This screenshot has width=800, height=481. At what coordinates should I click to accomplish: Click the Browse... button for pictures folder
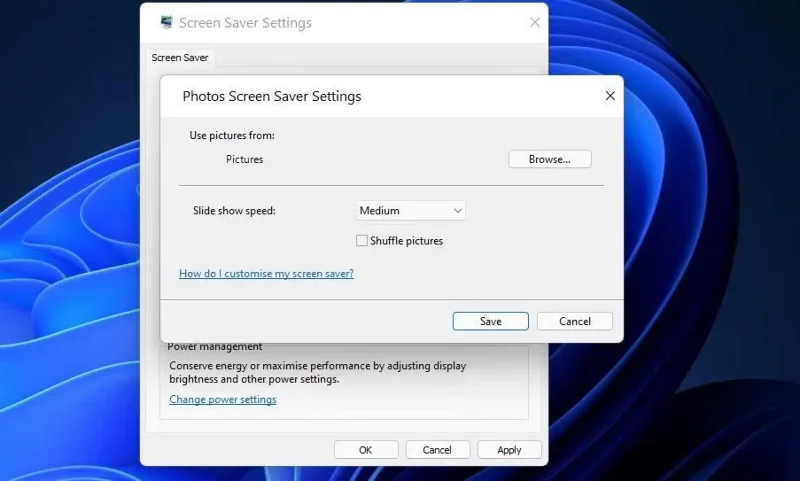[549, 159]
